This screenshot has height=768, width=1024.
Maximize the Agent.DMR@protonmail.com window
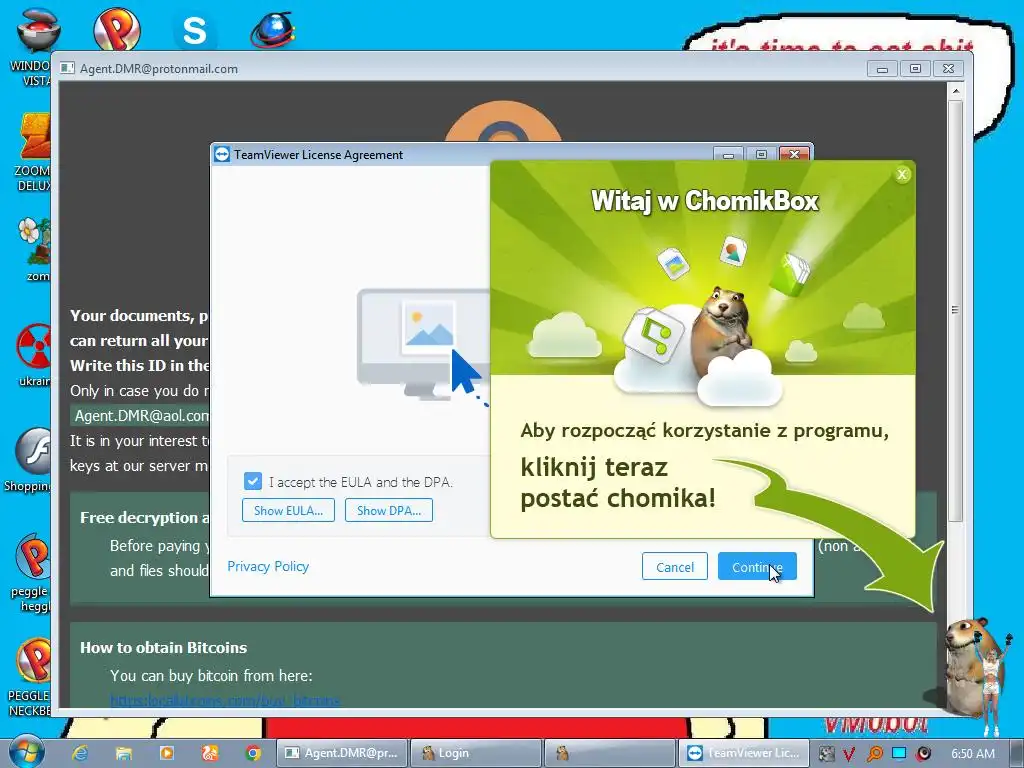click(915, 69)
